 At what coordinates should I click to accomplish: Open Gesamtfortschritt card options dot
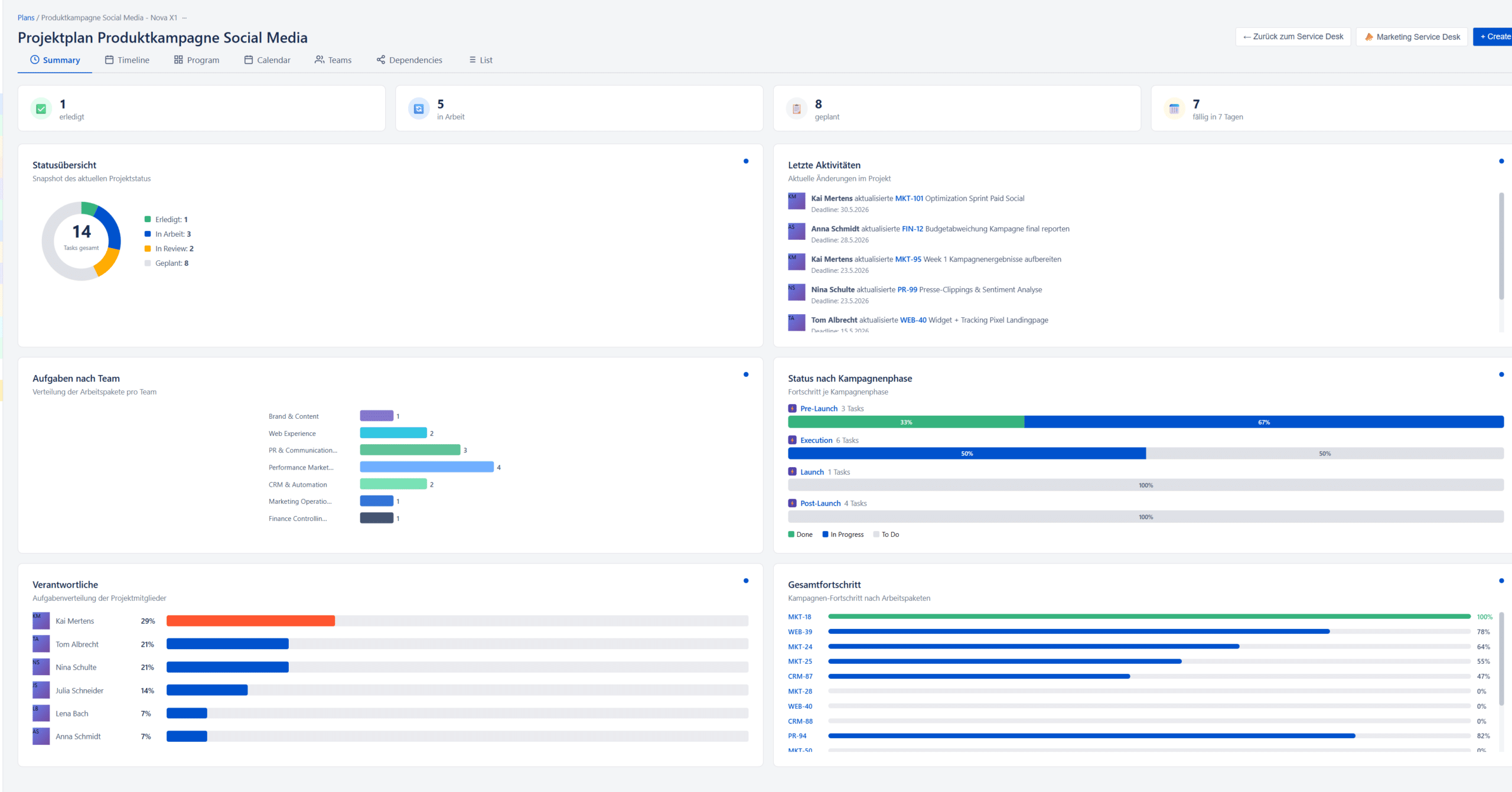[1501, 581]
